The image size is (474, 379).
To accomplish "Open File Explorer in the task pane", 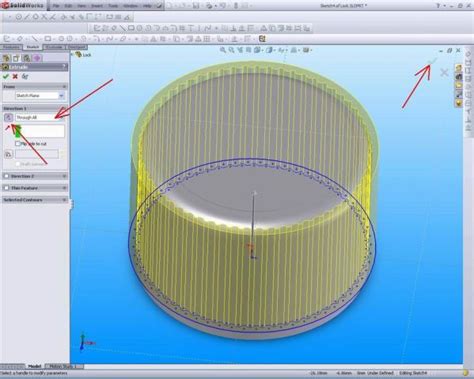I will (x=459, y=86).
